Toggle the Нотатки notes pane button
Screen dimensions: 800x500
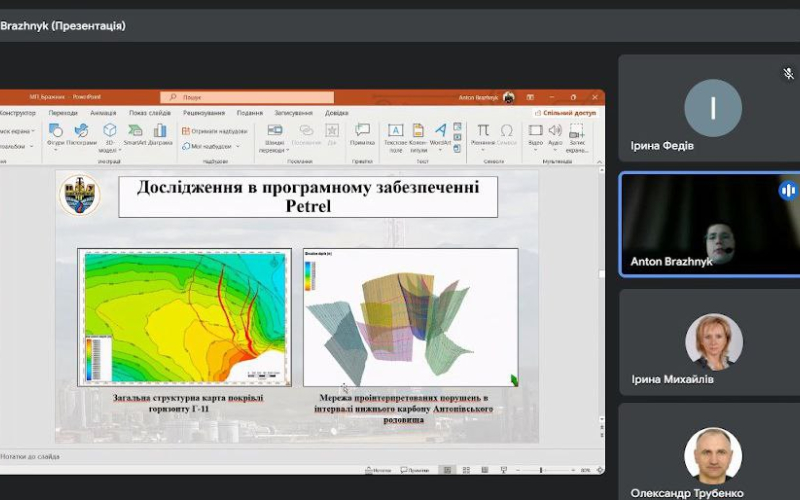378,470
